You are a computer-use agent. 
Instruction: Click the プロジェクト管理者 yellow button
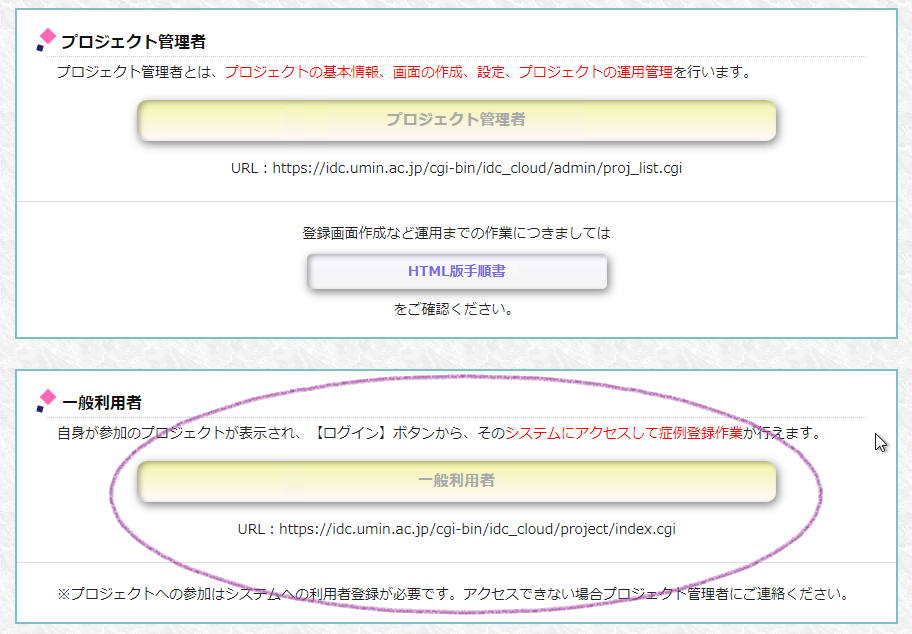pos(456,120)
